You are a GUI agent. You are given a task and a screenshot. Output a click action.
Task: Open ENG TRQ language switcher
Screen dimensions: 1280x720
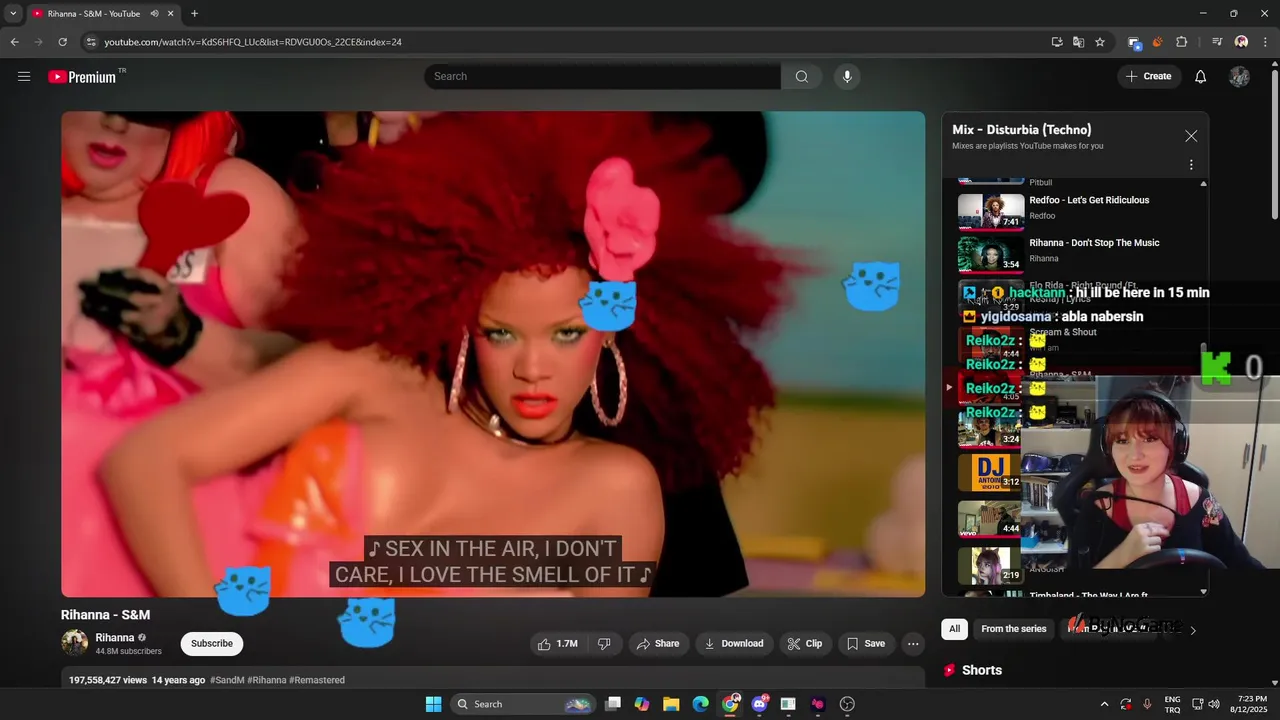coord(1172,704)
